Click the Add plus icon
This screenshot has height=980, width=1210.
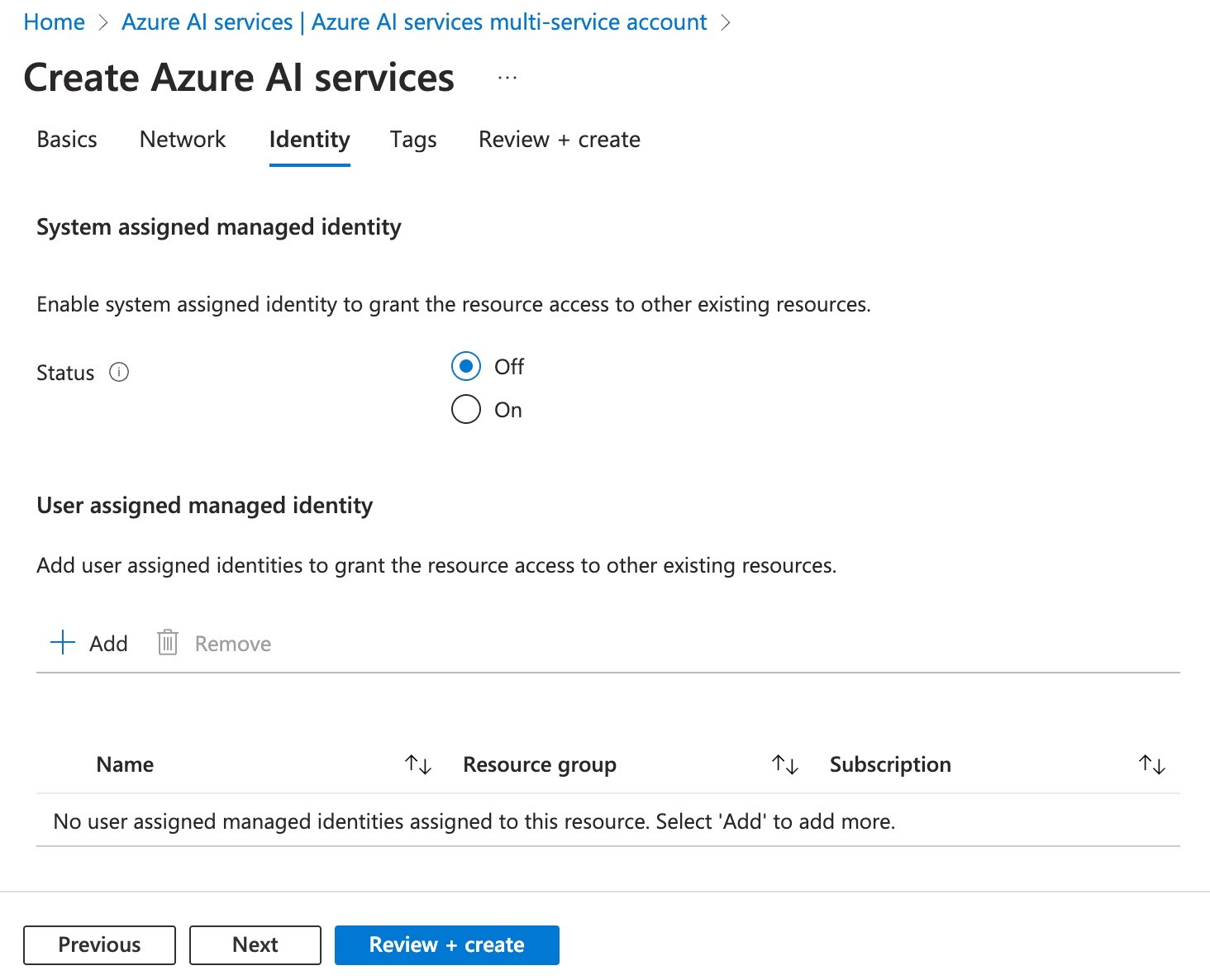61,642
